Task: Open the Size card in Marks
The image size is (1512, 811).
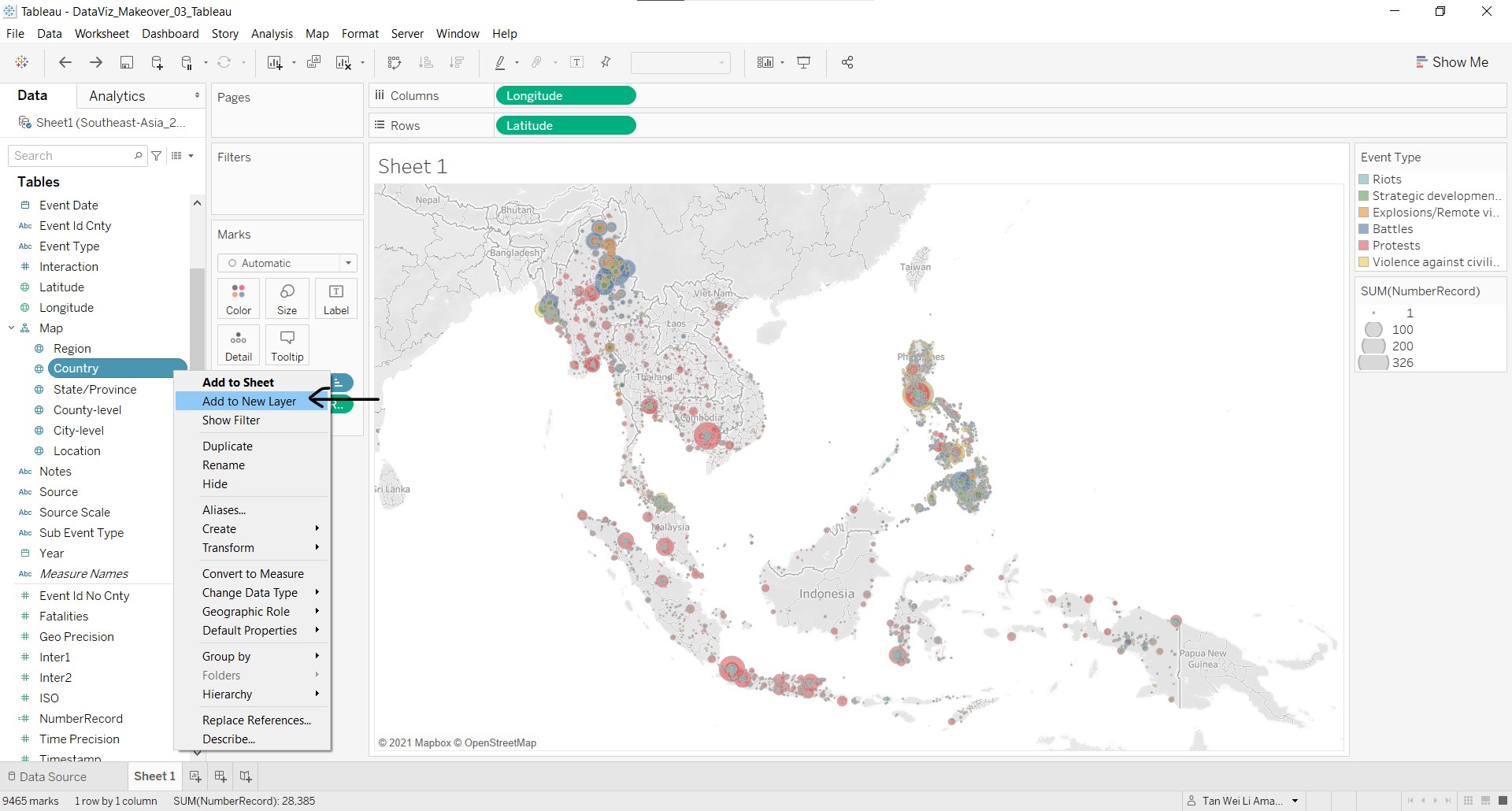Action: coord(287,299)
